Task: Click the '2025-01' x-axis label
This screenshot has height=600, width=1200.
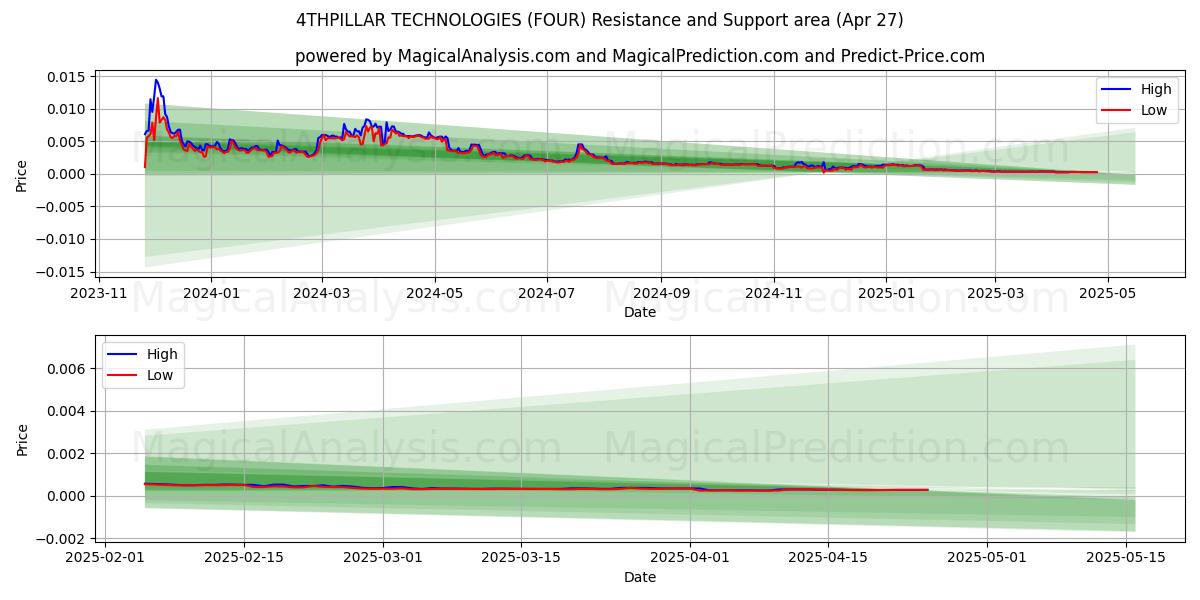Action: pos(886,293)
